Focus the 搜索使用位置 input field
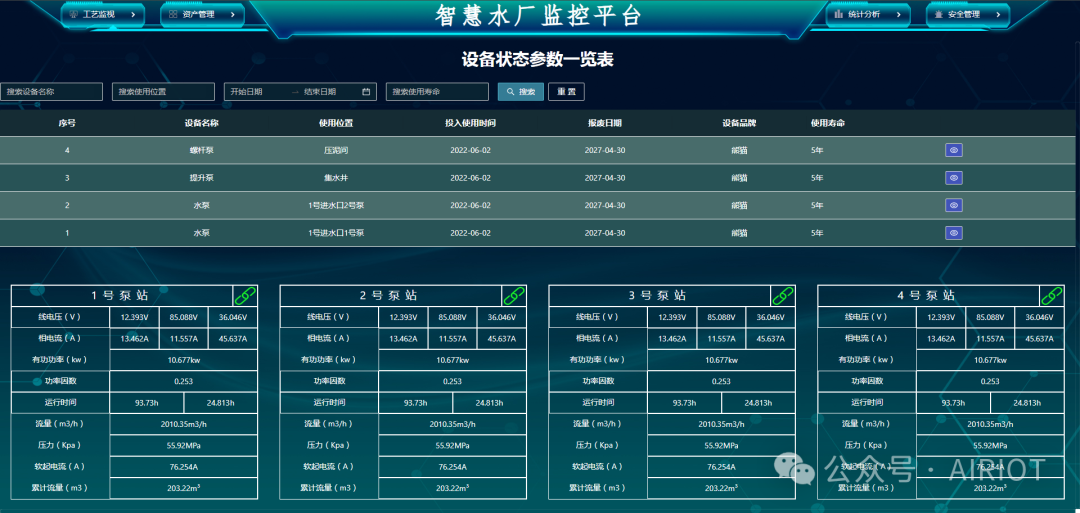1080x513 pixels. pos(163,92)
